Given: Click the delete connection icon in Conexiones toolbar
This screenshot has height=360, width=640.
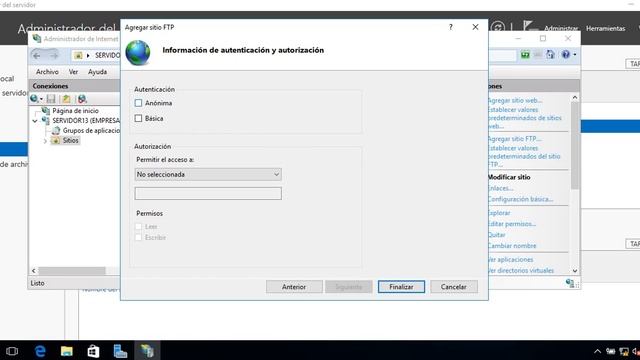Looking at the screenshot, I should pyautogui.click(x=82, y=99).
